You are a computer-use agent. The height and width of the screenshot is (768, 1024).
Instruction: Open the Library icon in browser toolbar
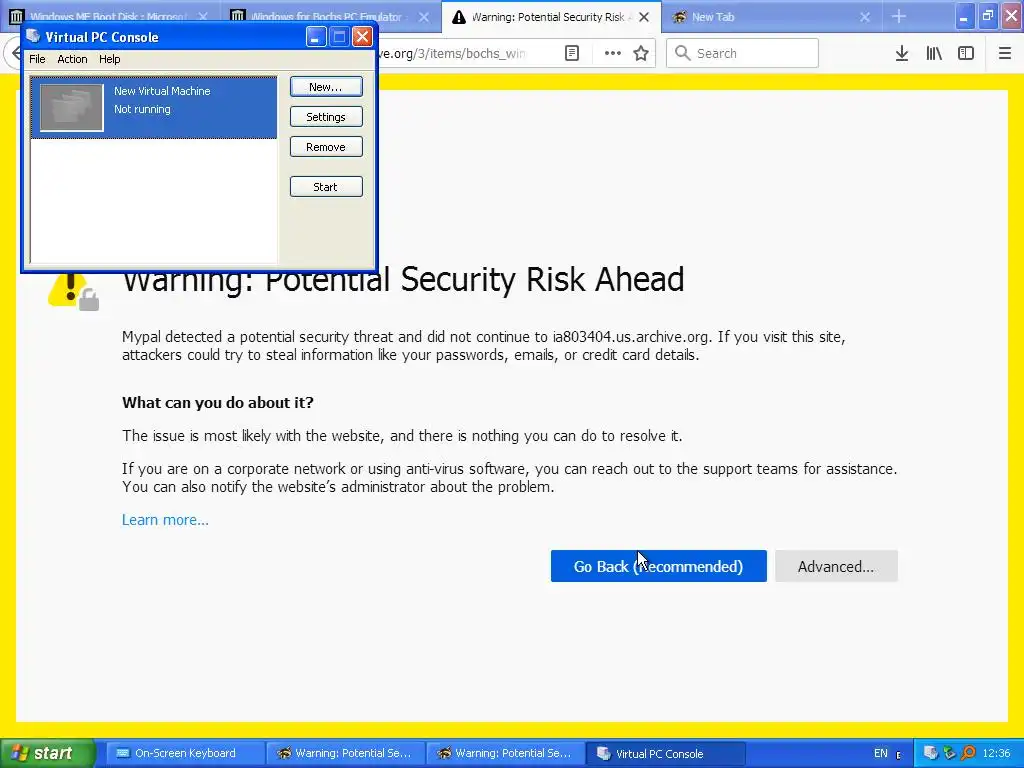934,54
